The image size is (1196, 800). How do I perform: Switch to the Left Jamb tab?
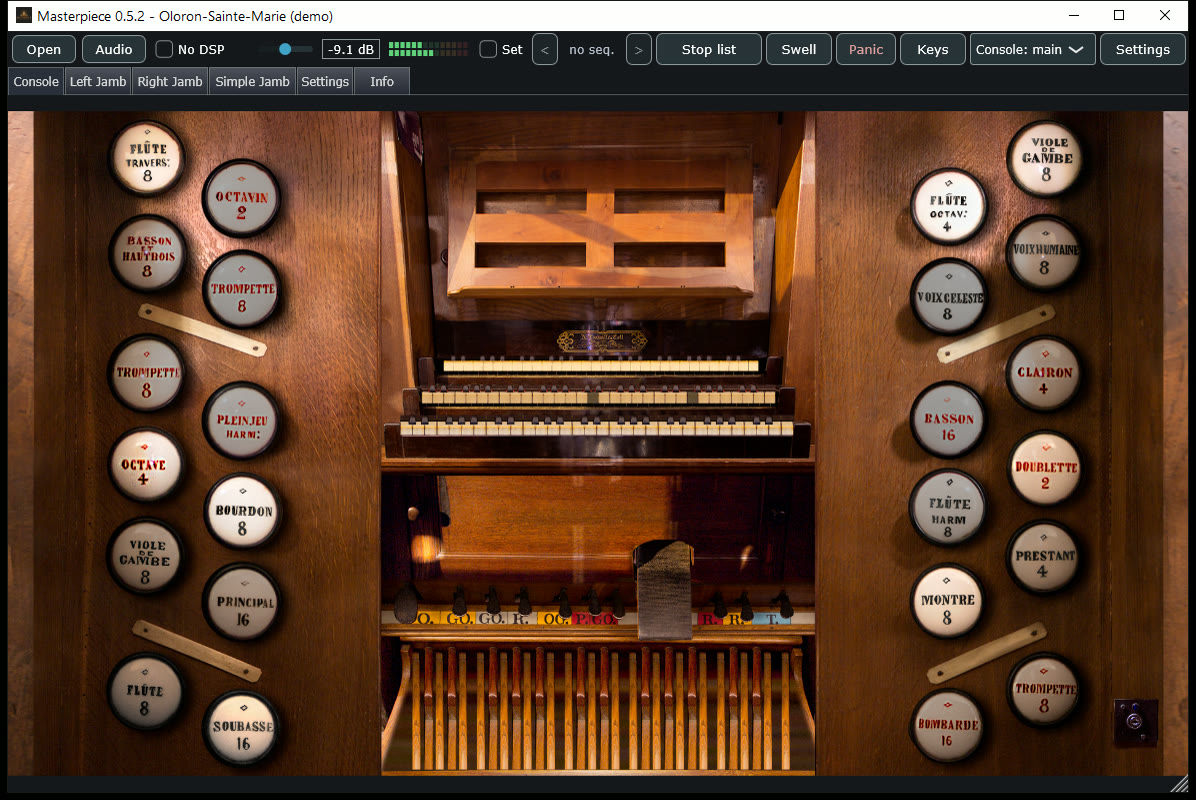point(98,82)
